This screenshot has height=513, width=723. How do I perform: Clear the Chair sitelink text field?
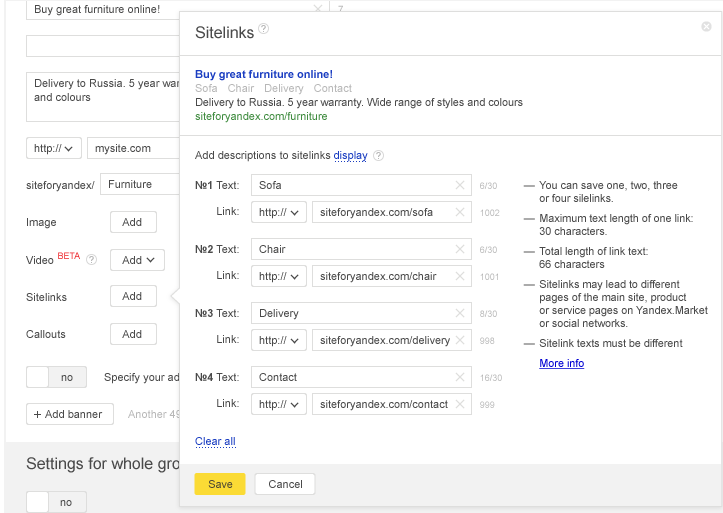pyautogui.click(x=460, y=249)
